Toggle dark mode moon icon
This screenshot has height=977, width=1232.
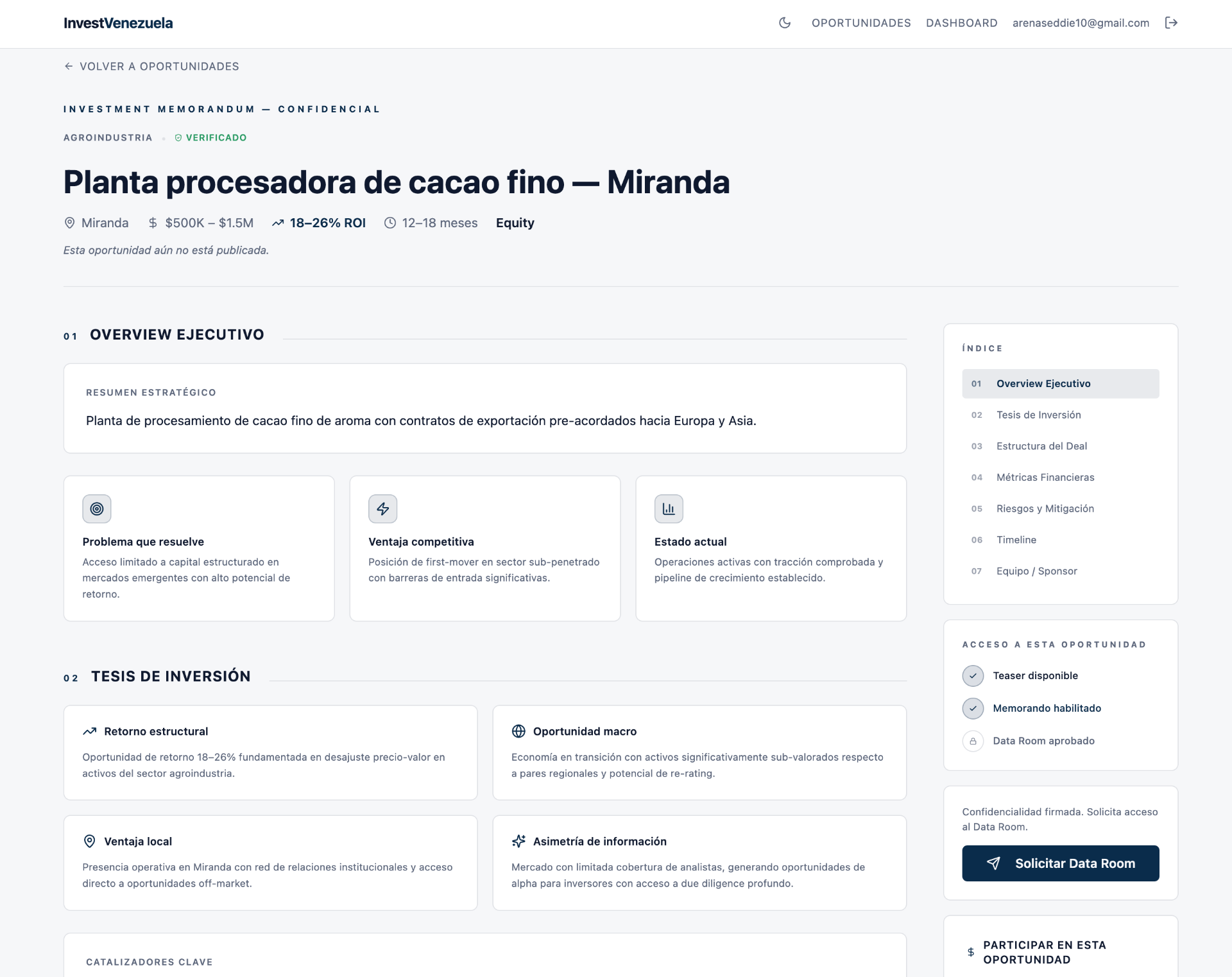pyautogui.click(x=784, y=23)
